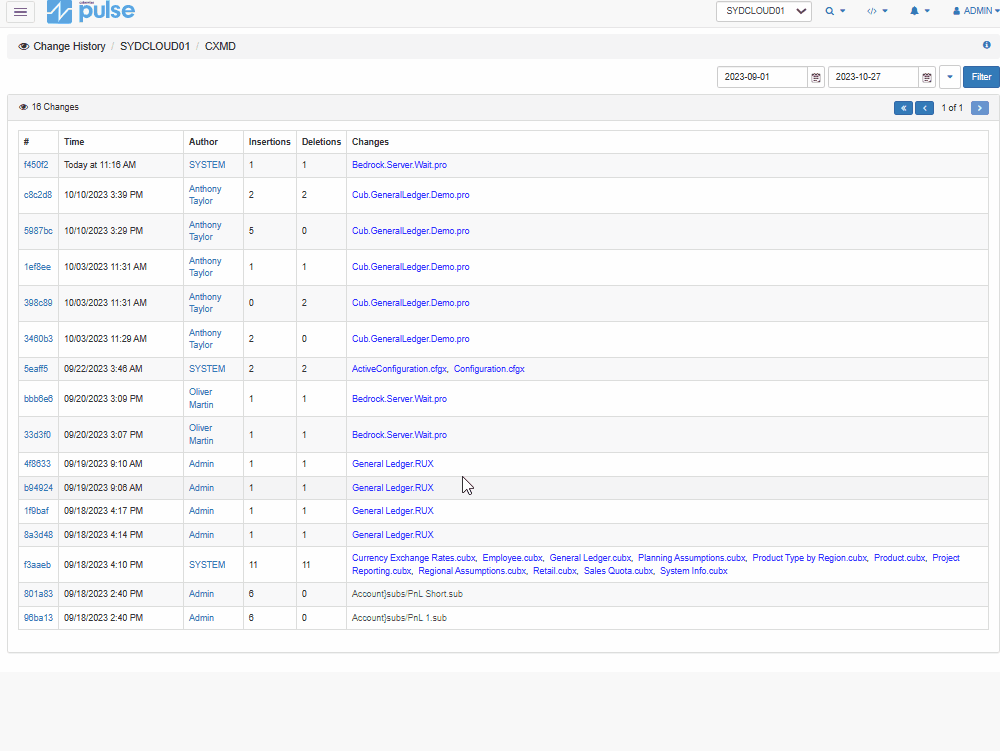Open commit 96ba13

[38, 618]
